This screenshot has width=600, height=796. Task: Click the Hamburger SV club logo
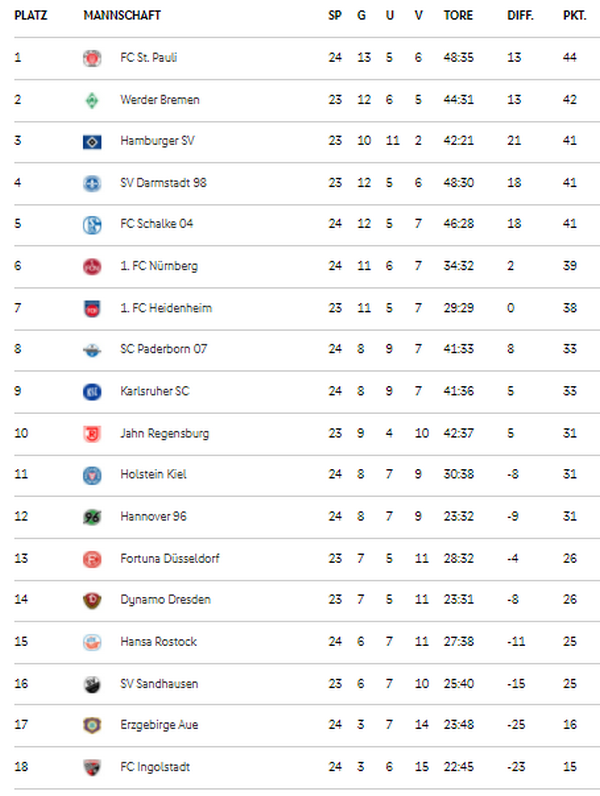(92, 142)
